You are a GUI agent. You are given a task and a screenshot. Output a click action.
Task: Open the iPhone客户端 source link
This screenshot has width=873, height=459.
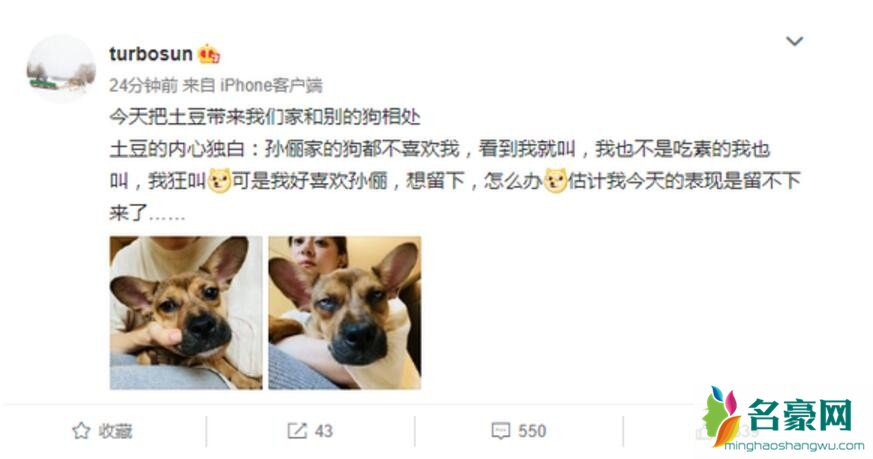tap(271, 85)
